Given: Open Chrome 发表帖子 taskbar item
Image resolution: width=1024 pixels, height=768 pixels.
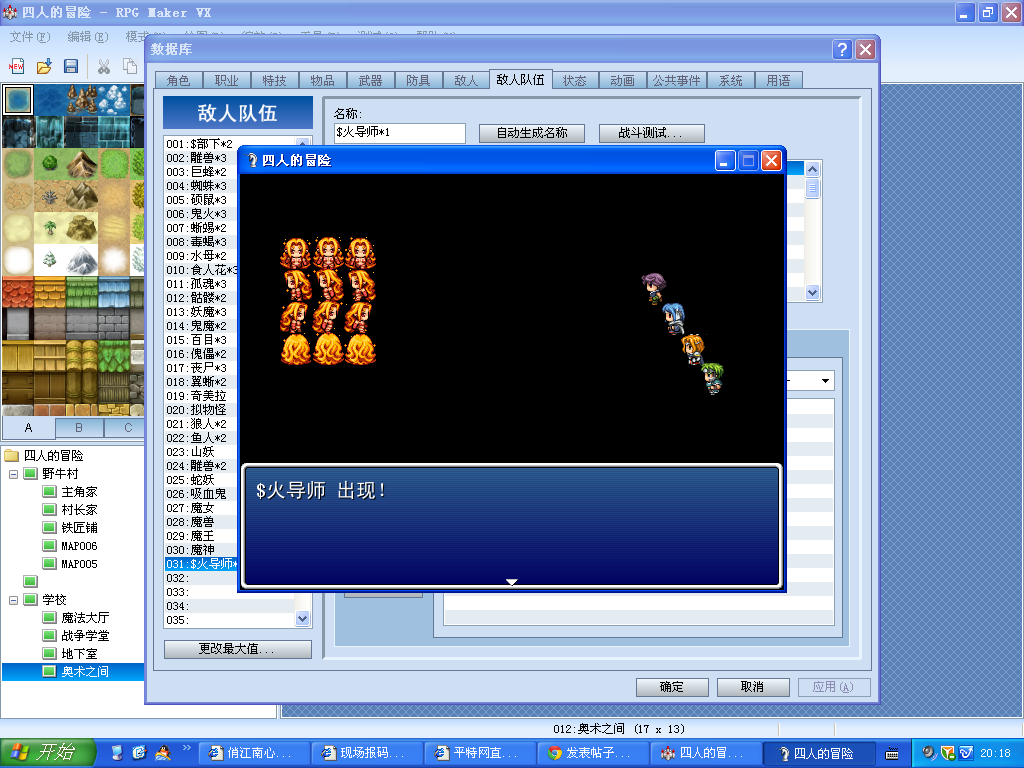Looking at the screenshot, I should [593, 753].
